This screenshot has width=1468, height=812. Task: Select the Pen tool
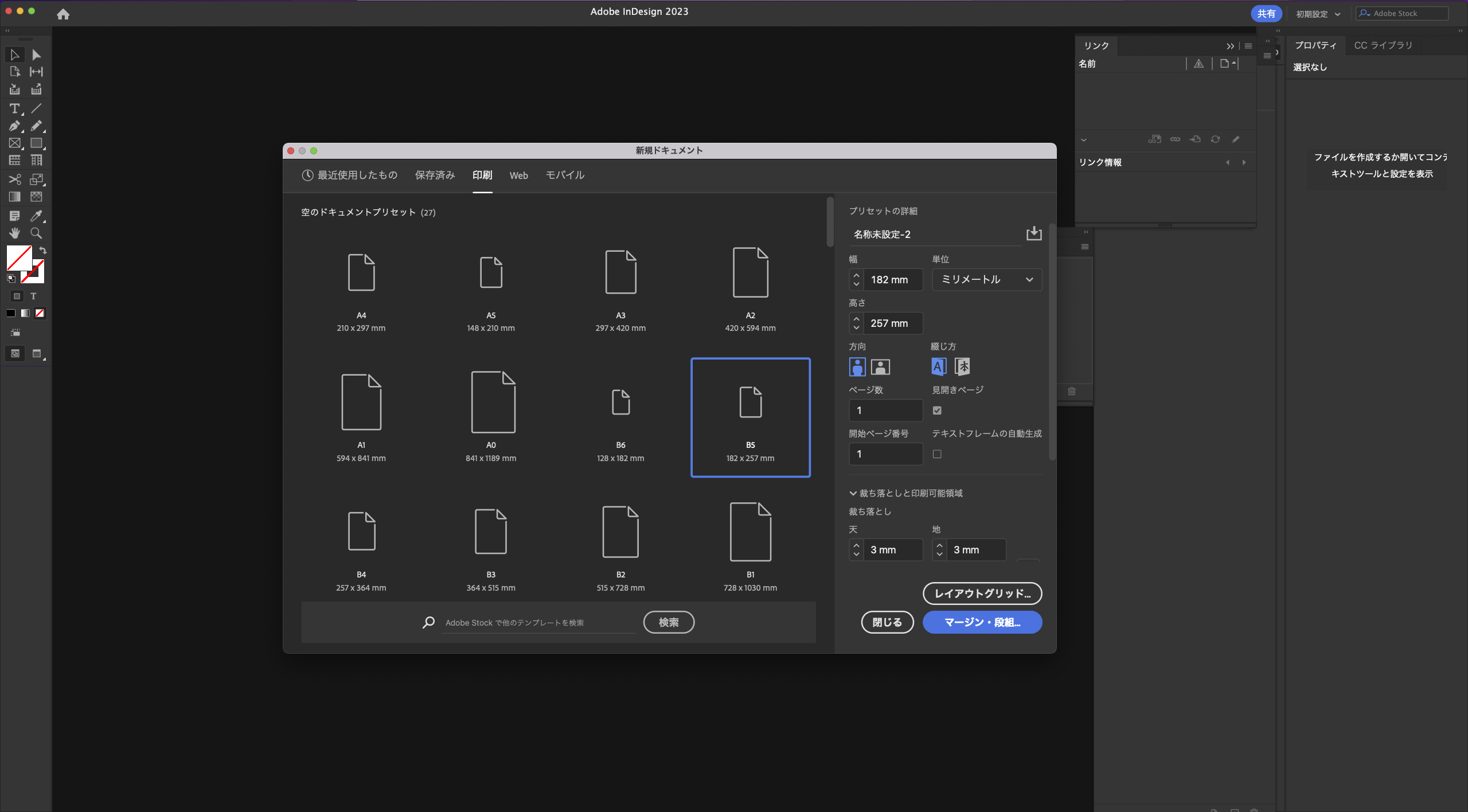point(15,126)
